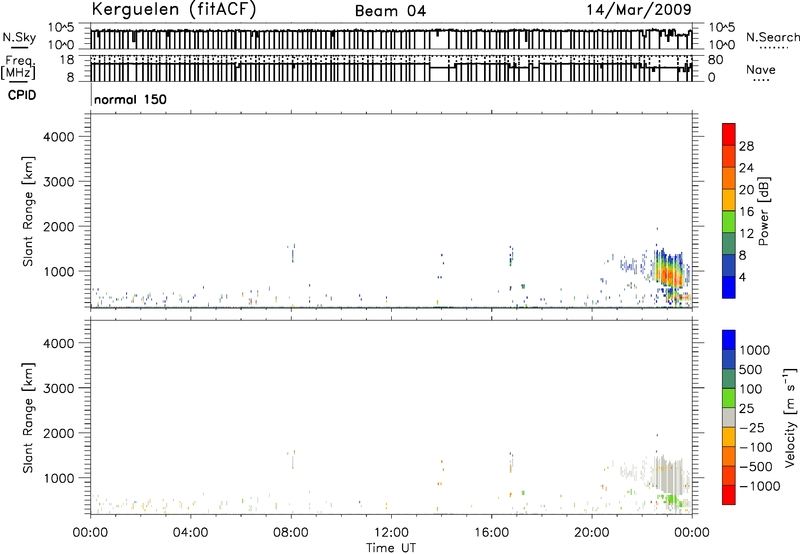
Task: Click the '-1000' velocity tick label
Action: (x=760, y=486)
